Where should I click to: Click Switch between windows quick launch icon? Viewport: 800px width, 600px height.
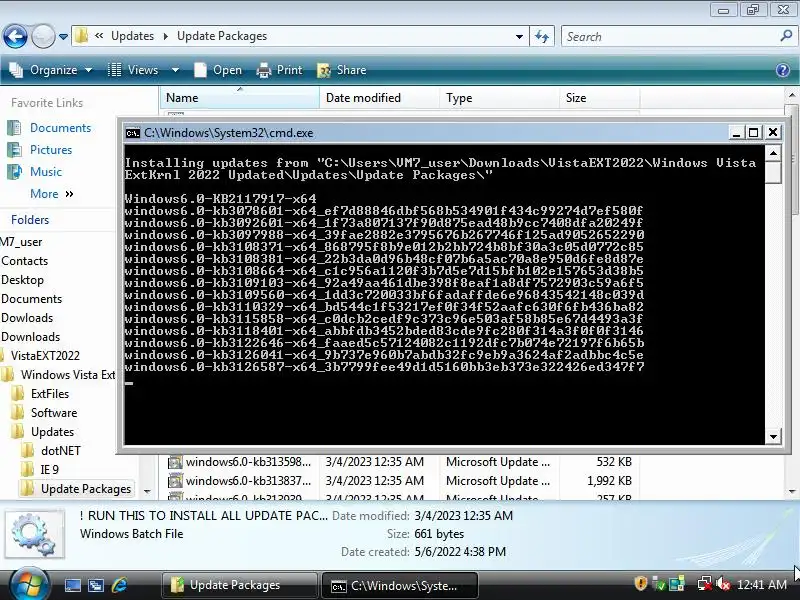click(x=95, y=585)
